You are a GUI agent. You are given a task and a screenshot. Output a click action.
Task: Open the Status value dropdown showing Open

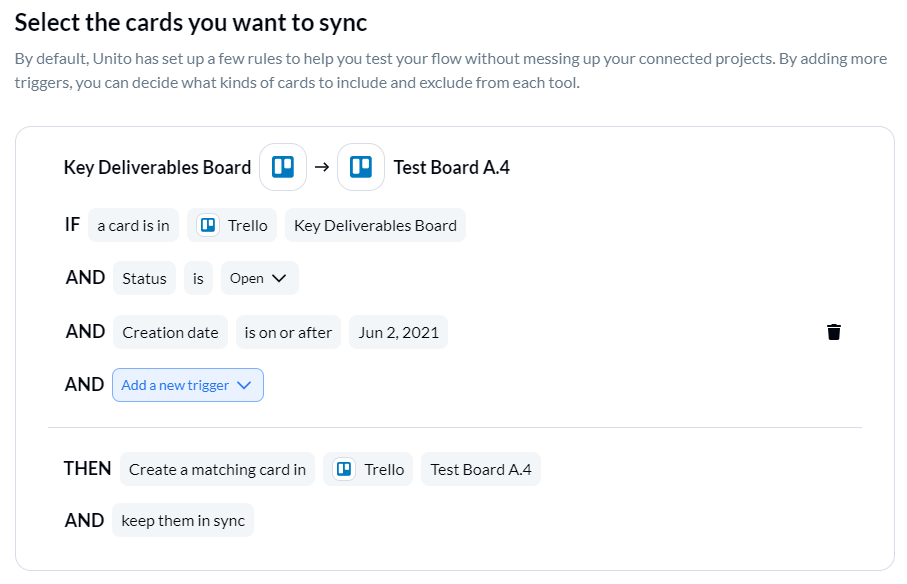260,278
